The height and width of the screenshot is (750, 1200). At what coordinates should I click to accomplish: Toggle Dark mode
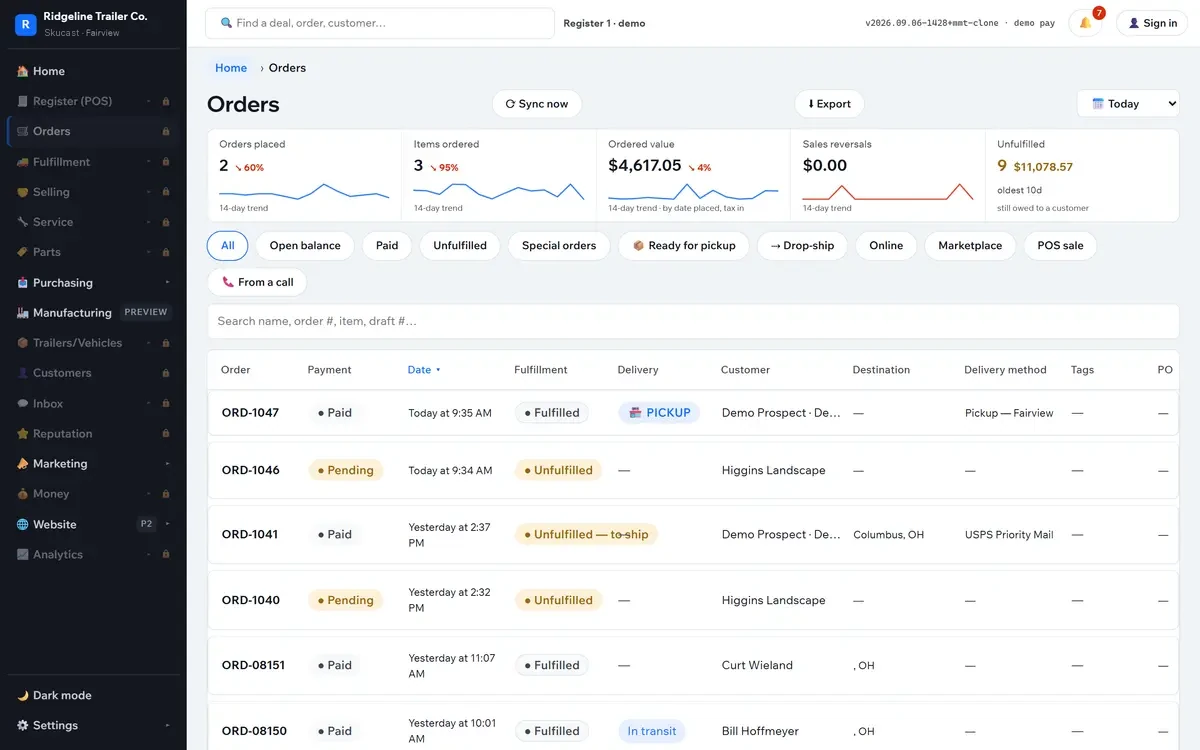pos(93,695)
